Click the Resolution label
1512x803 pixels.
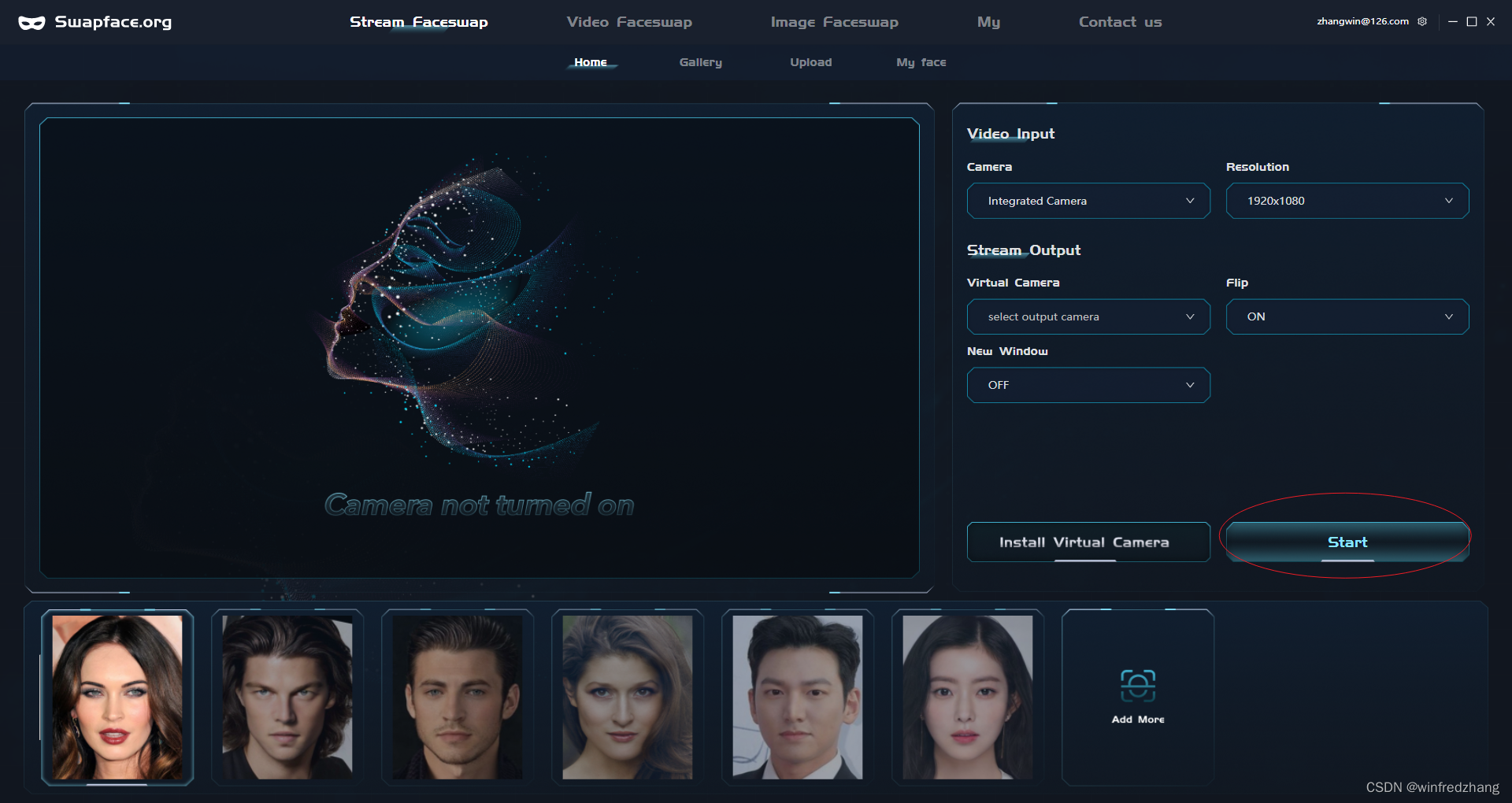point(1258,167)
